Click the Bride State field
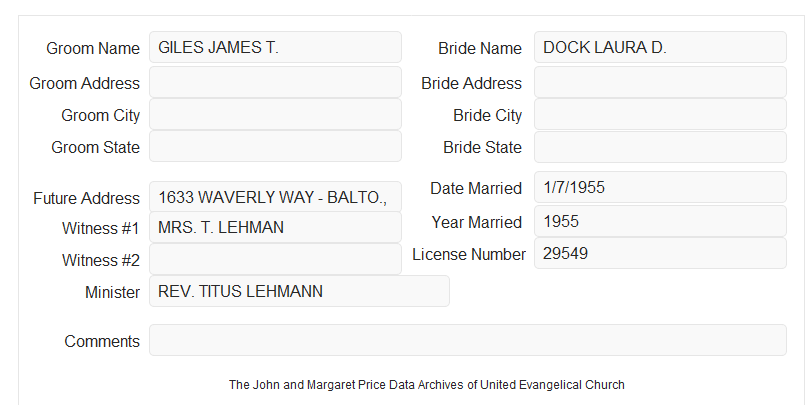805x405 pixels. 660,147
